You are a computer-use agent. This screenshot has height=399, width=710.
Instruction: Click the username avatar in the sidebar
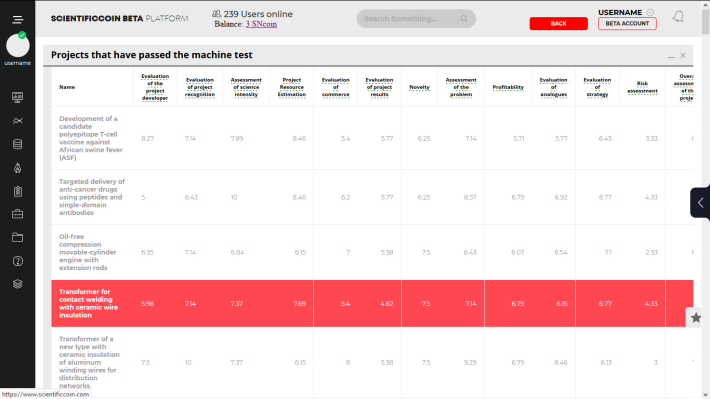(18, 46)
